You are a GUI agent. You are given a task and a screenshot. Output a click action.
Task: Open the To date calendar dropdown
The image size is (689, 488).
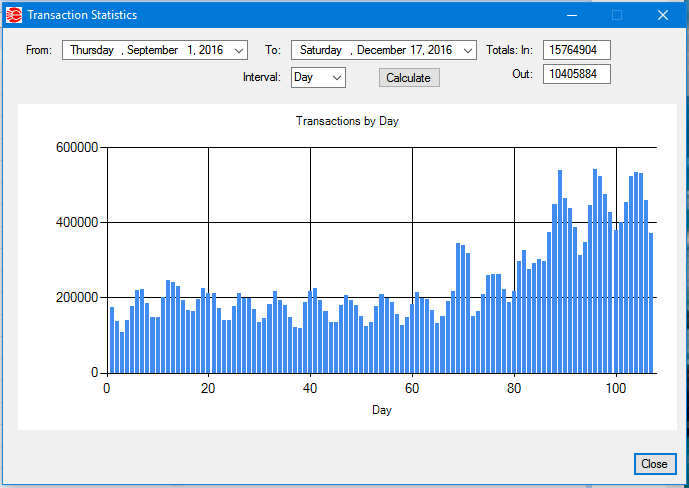[x=467, y=50]
